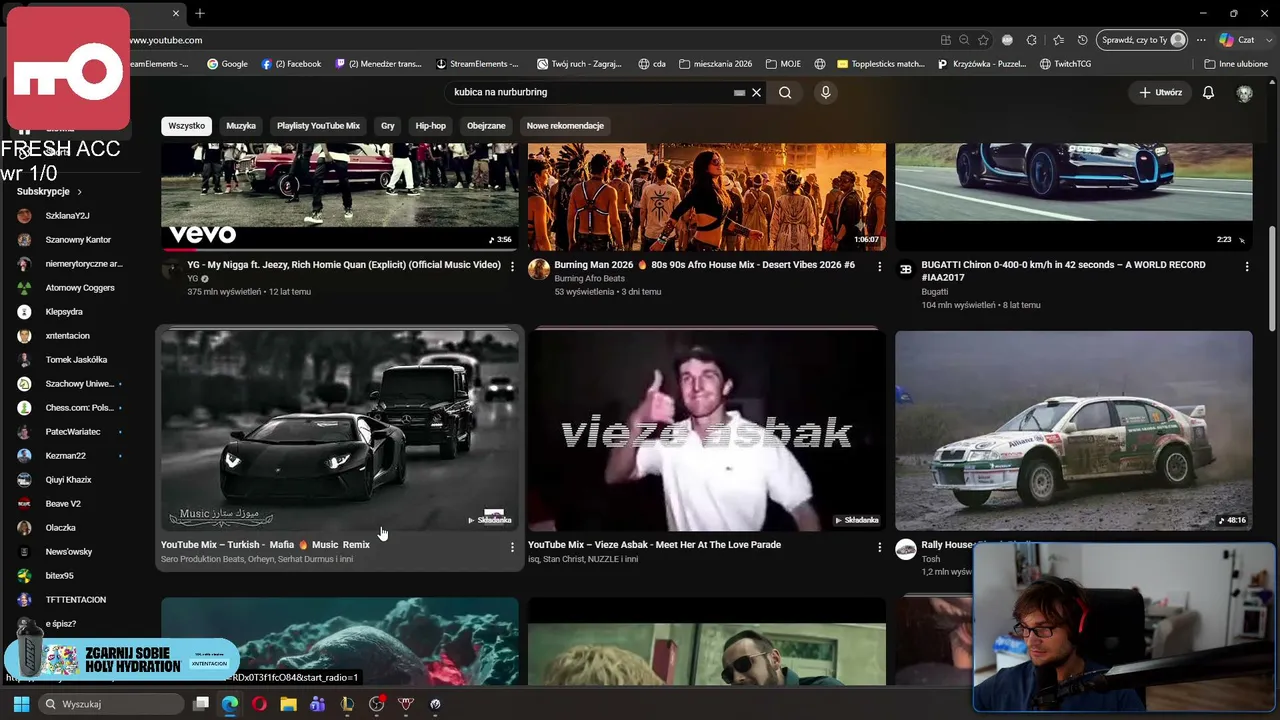Open the menu for the YG music video
Screen dimensions: 1280x720
[512, 267]
